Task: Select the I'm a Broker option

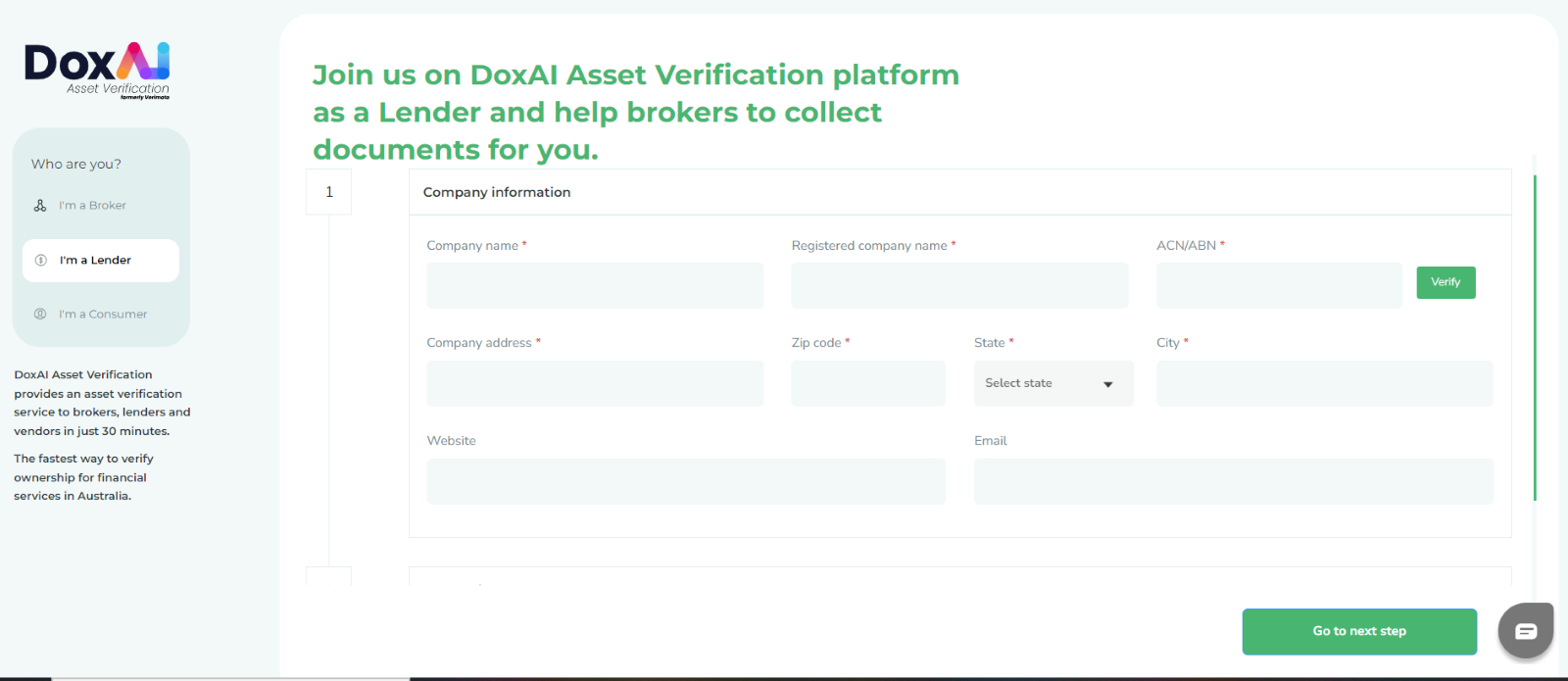Action: click(93, 206)
